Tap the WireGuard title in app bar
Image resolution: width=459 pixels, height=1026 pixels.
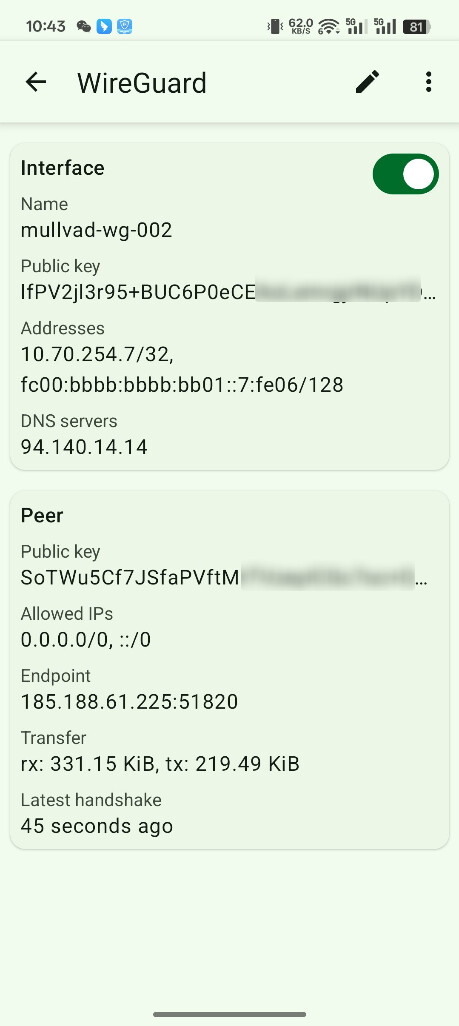click(142, 83)
